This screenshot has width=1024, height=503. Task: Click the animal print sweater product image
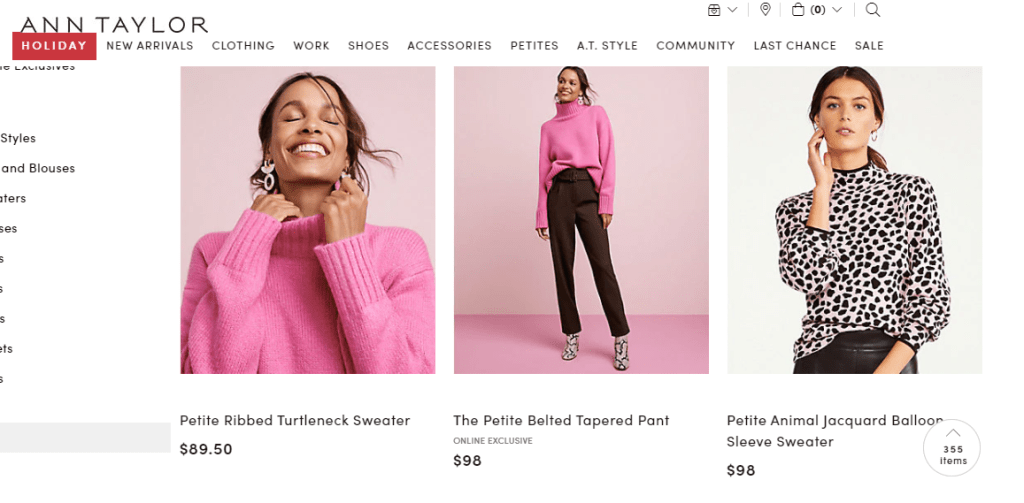pyautogui.click(x=854, y=220)
